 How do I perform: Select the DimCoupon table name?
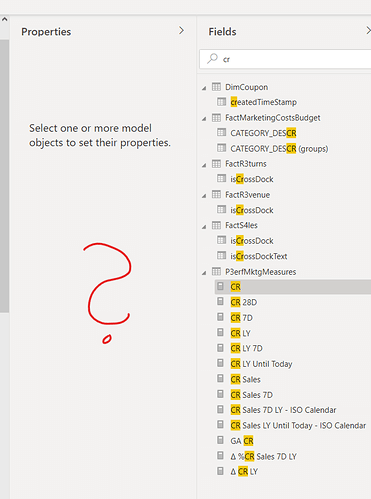click(x=247, y=87)
